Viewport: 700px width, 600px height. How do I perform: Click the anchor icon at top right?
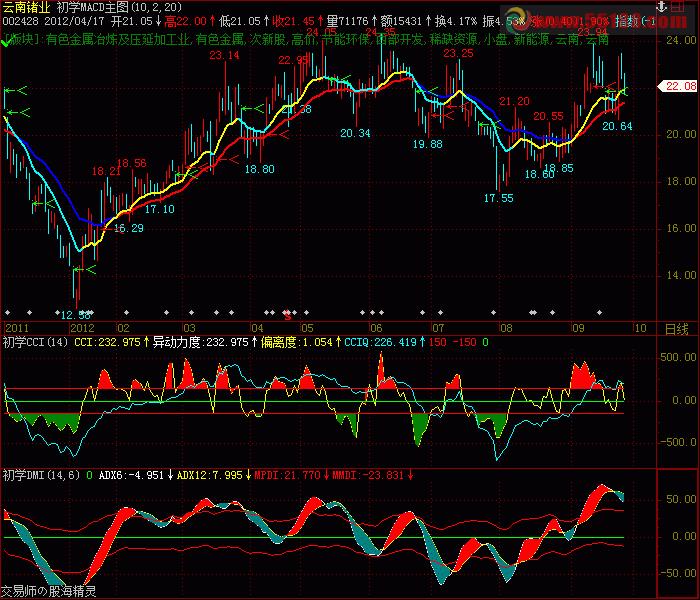point(661,6)
